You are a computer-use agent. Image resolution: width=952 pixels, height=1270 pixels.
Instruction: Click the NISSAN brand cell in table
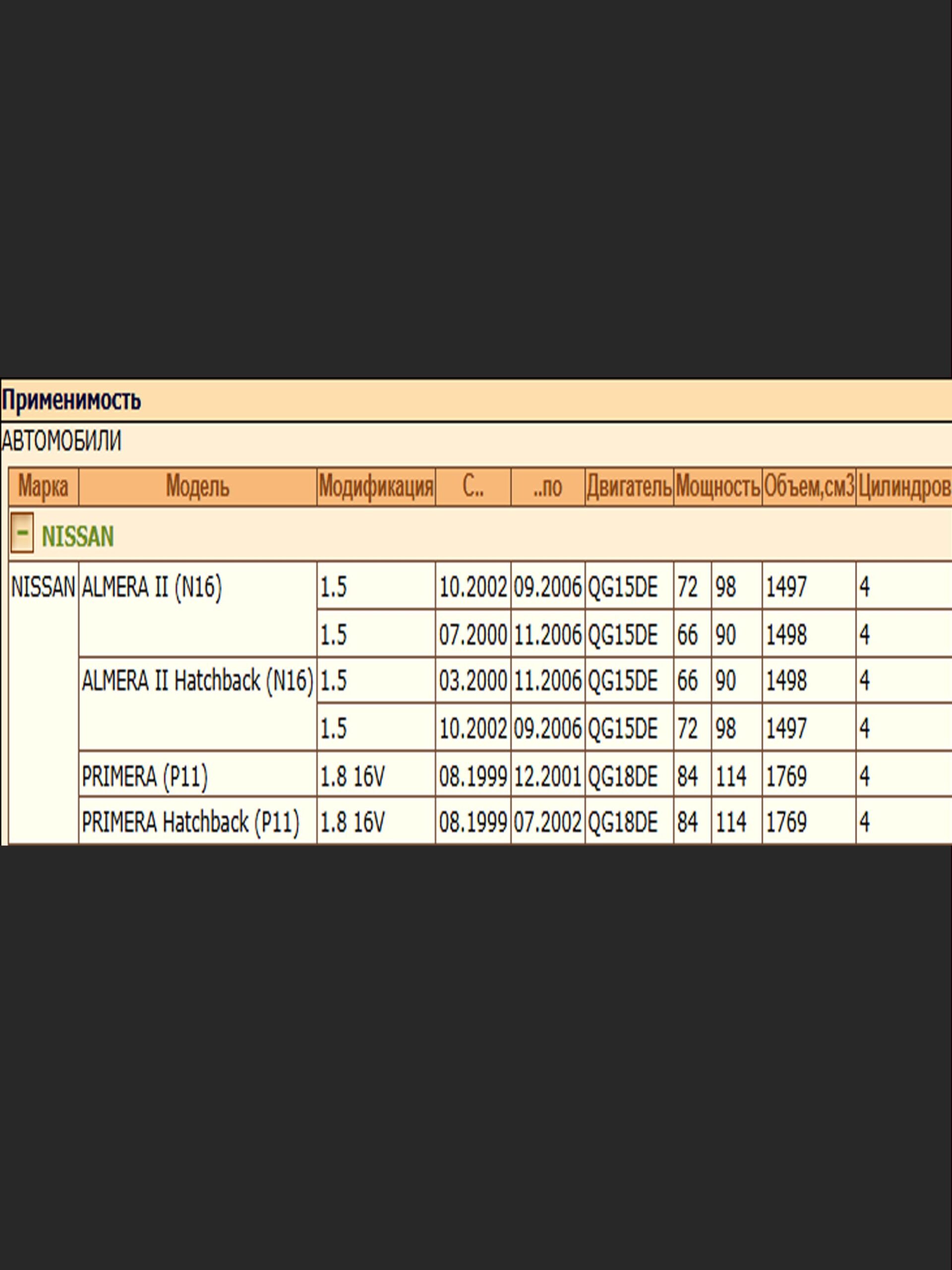tap(43, 587)
